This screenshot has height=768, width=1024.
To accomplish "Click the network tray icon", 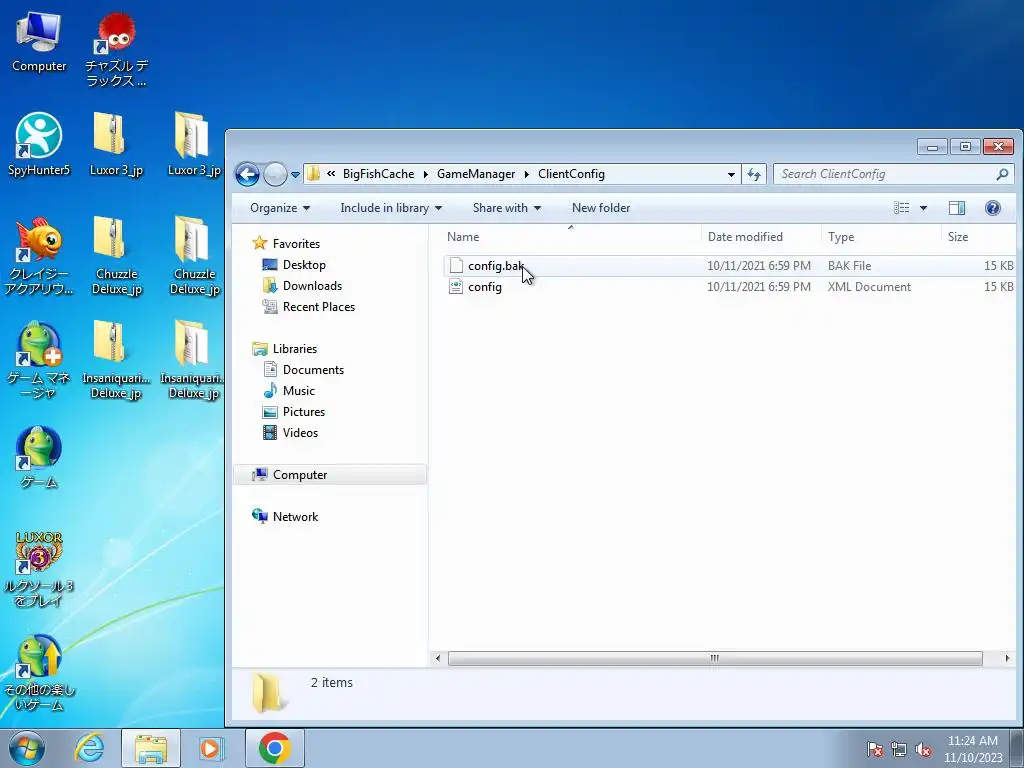I will coord(899,750).
